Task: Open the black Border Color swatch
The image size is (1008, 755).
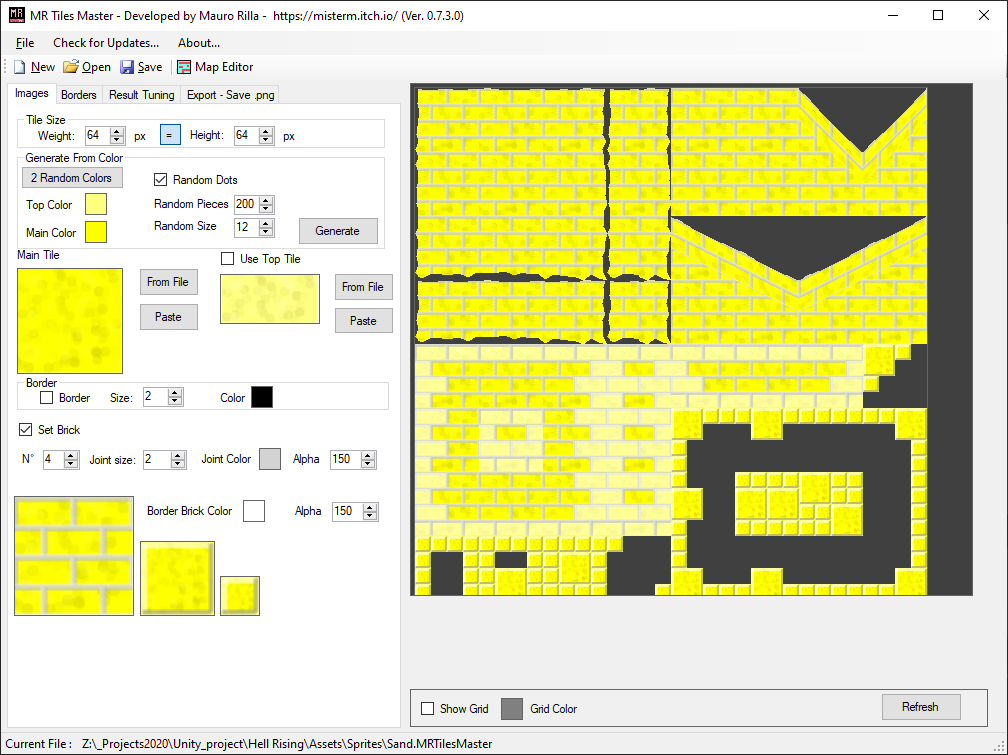Action: coord(262,397)
